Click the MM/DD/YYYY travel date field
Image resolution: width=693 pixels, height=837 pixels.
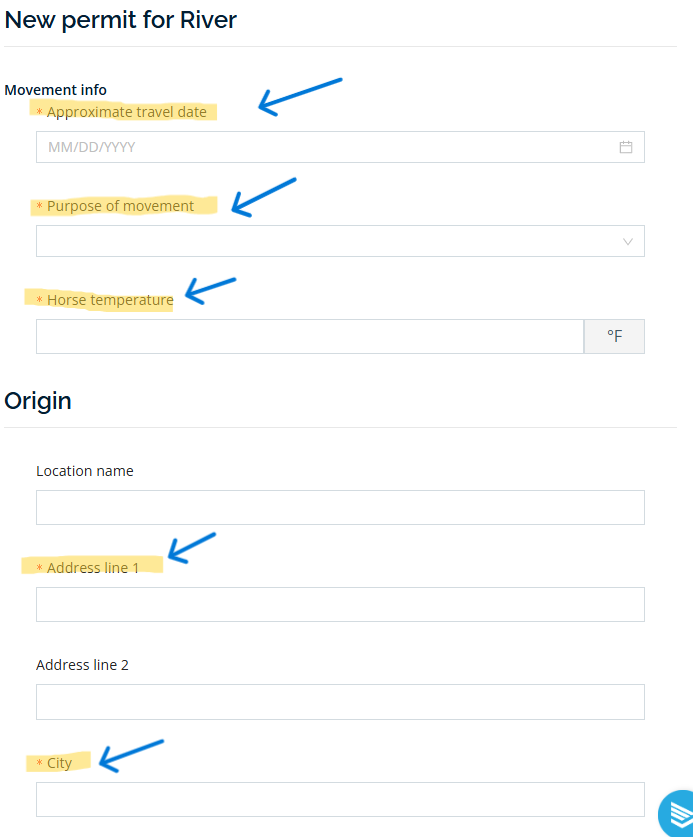click(x=320, y=147)
